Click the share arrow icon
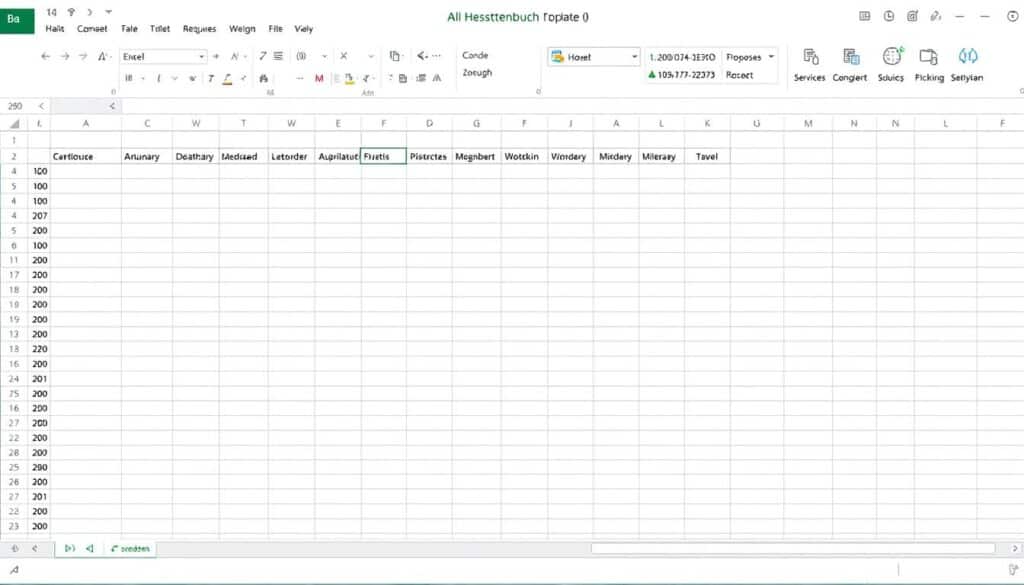Image resolution: width=1024 pixels, height=585 pixels. point(422,56)
